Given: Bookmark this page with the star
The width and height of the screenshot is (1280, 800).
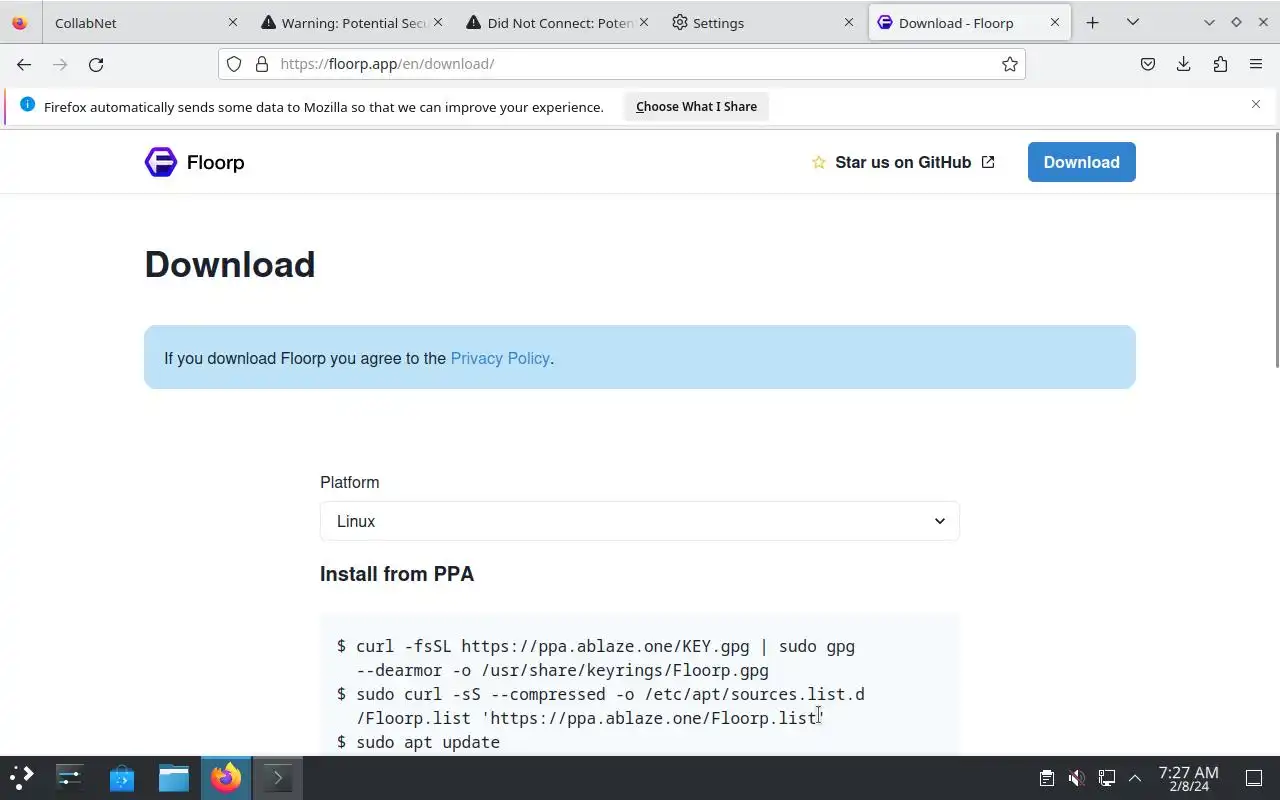Looking at the screenshot, I should 1010,64.
